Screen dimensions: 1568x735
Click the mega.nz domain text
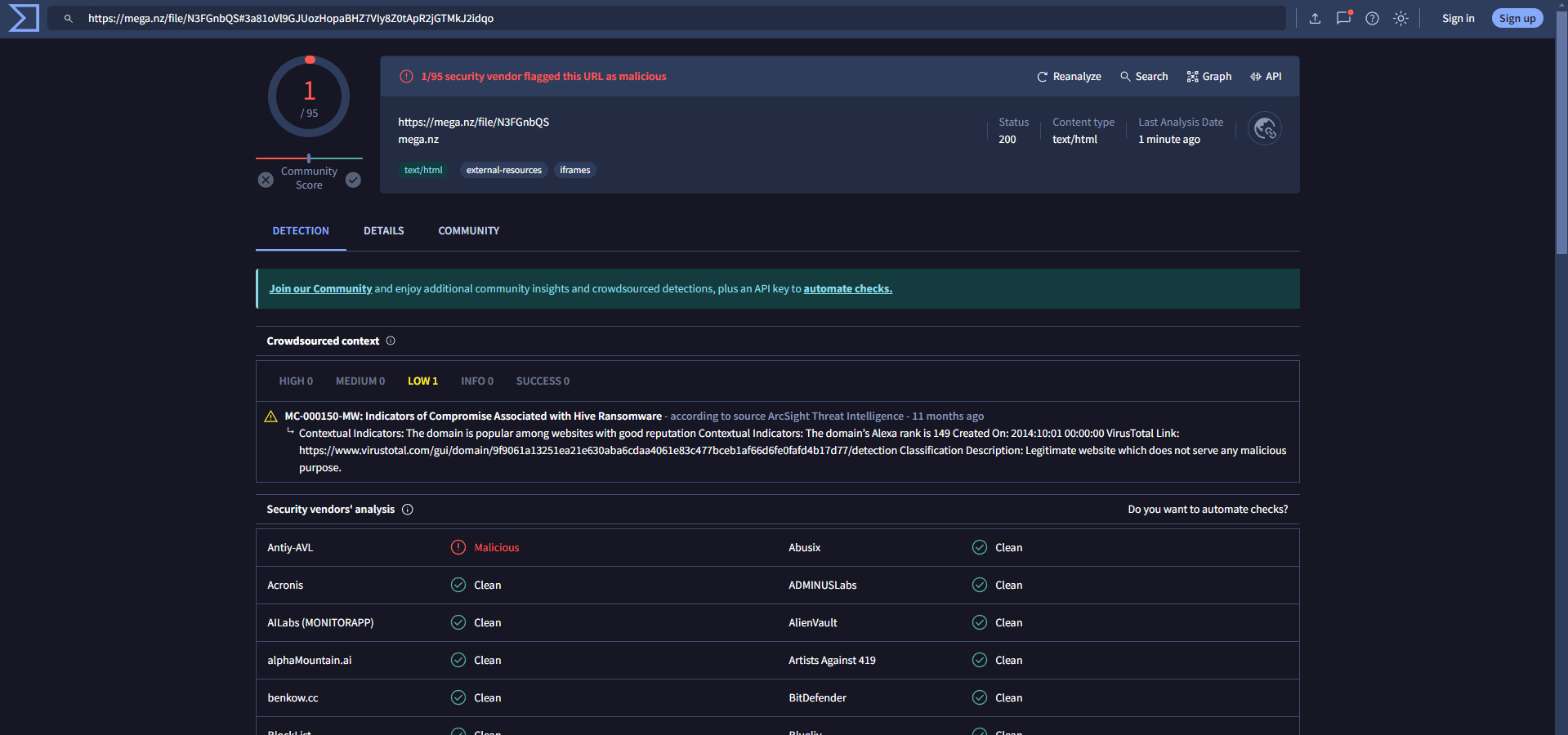(418, 140)
